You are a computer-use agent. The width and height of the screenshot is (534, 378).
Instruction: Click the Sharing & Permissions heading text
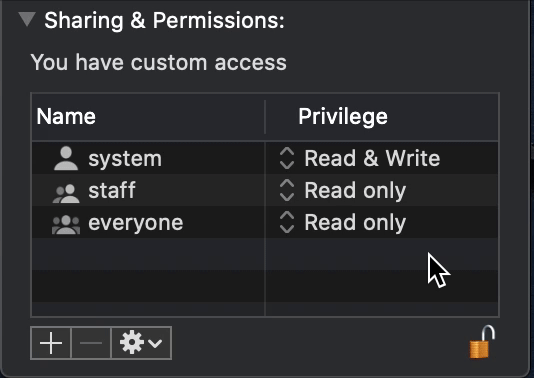[x=164, y=20]
